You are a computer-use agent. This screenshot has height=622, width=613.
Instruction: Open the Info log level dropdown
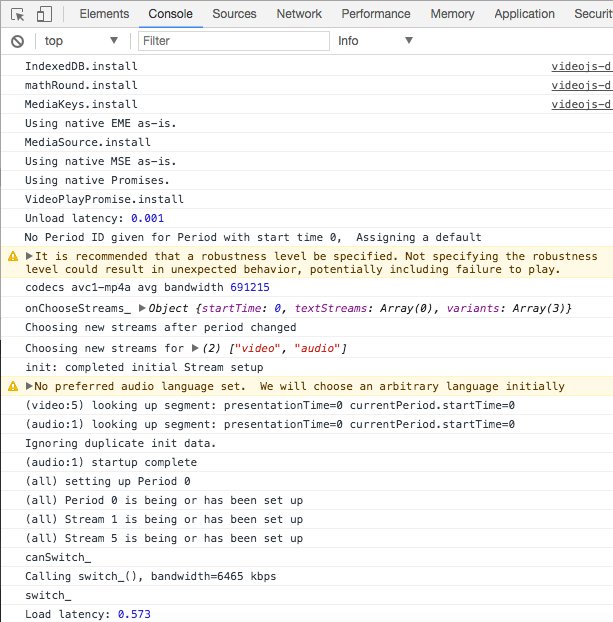click(x=375, y=41)
